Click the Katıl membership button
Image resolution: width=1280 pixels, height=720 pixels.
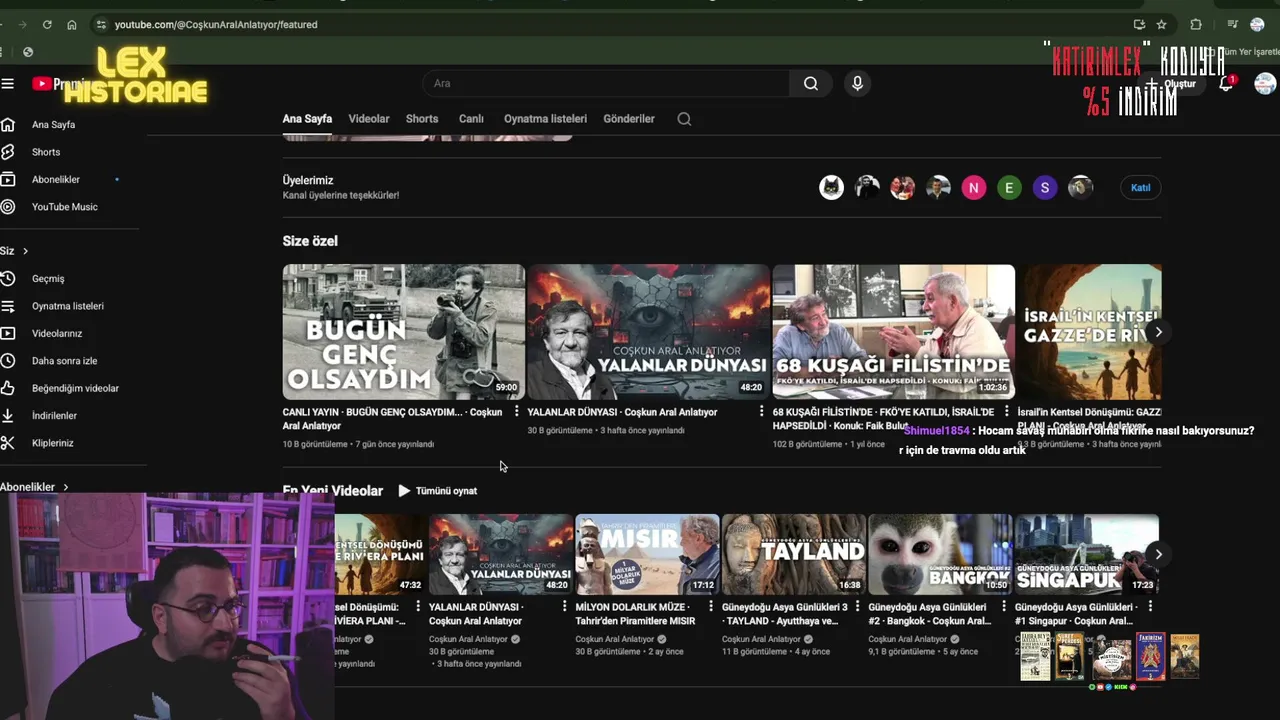(1140, 188)
